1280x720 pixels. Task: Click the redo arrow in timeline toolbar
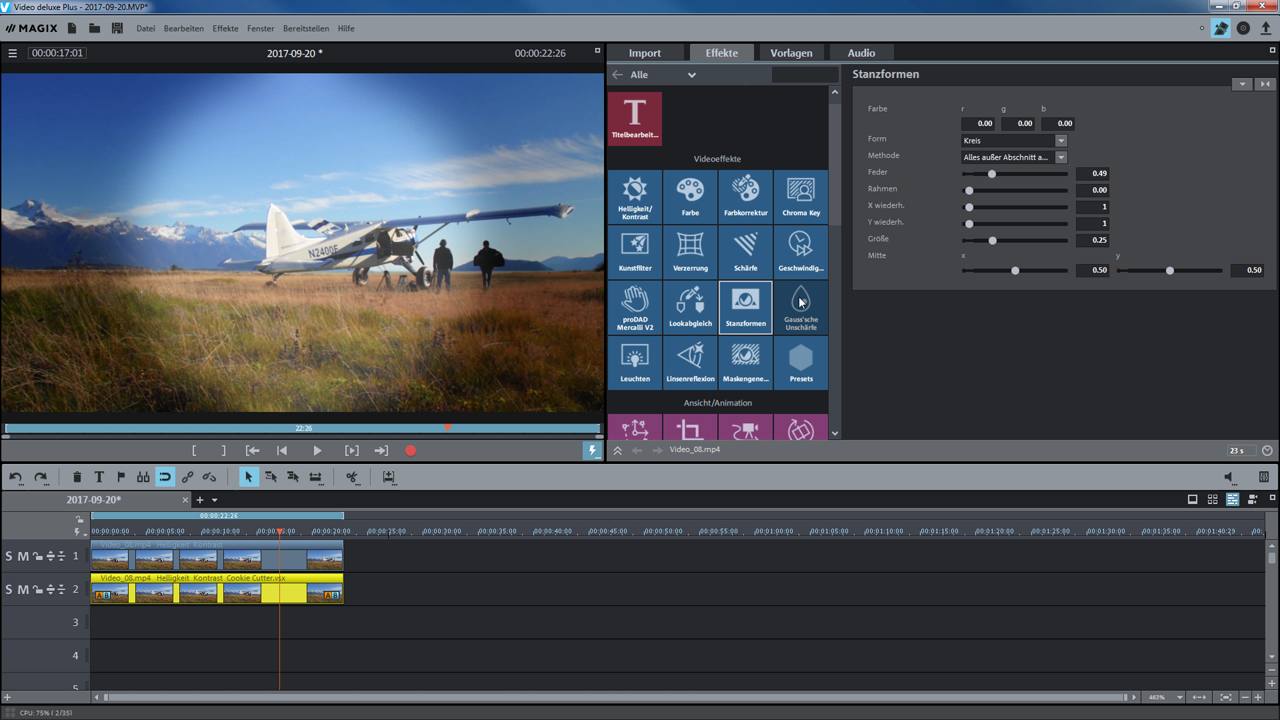(41, 477)
